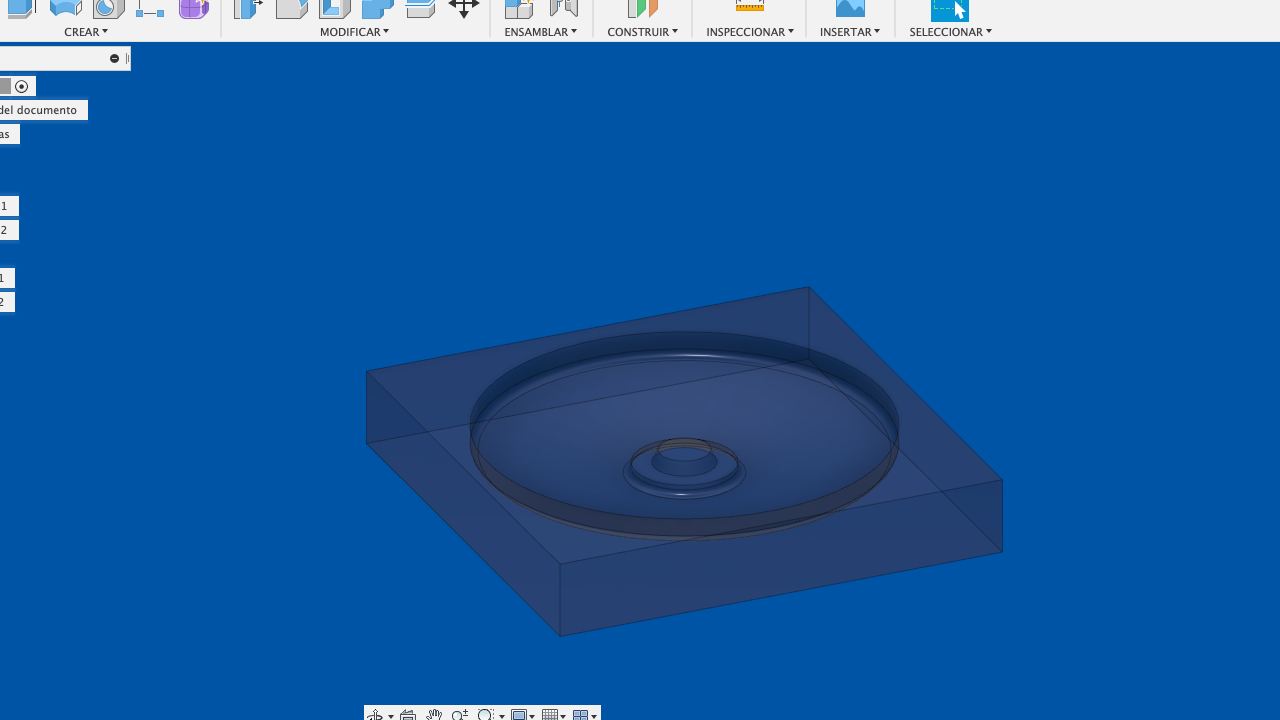Collapse the browser panel with minus button

[x=114, y=59]
